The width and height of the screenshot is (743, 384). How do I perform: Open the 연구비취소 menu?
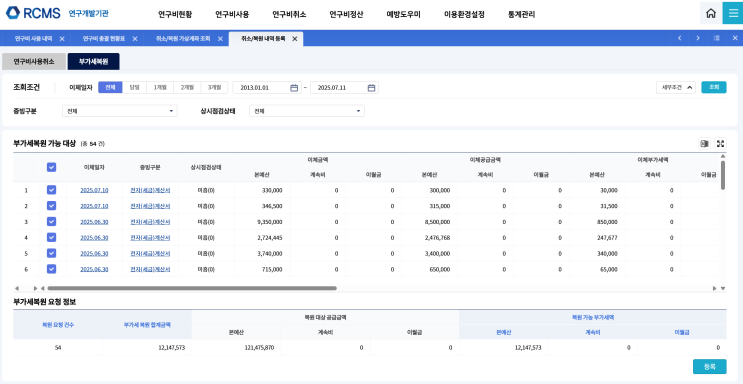(289, 14)
